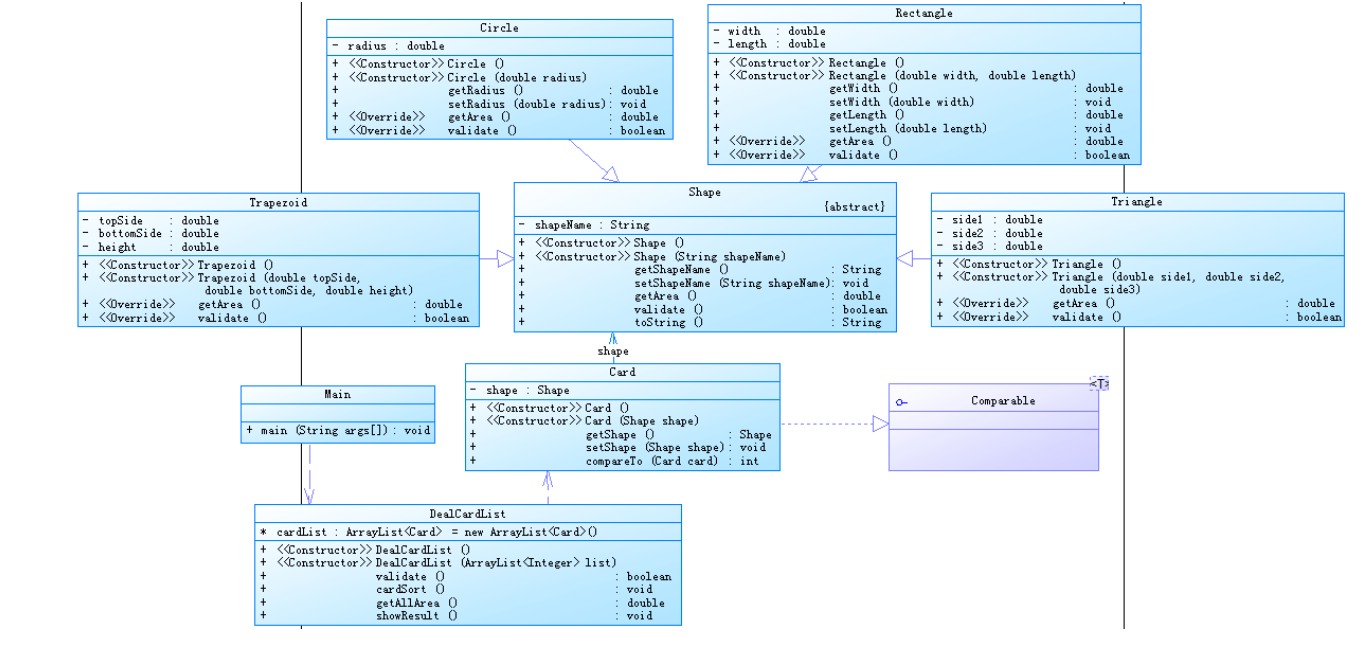1367x647 pixels.
Task: Select the Rectangle class title
Action: pos(924,14)
